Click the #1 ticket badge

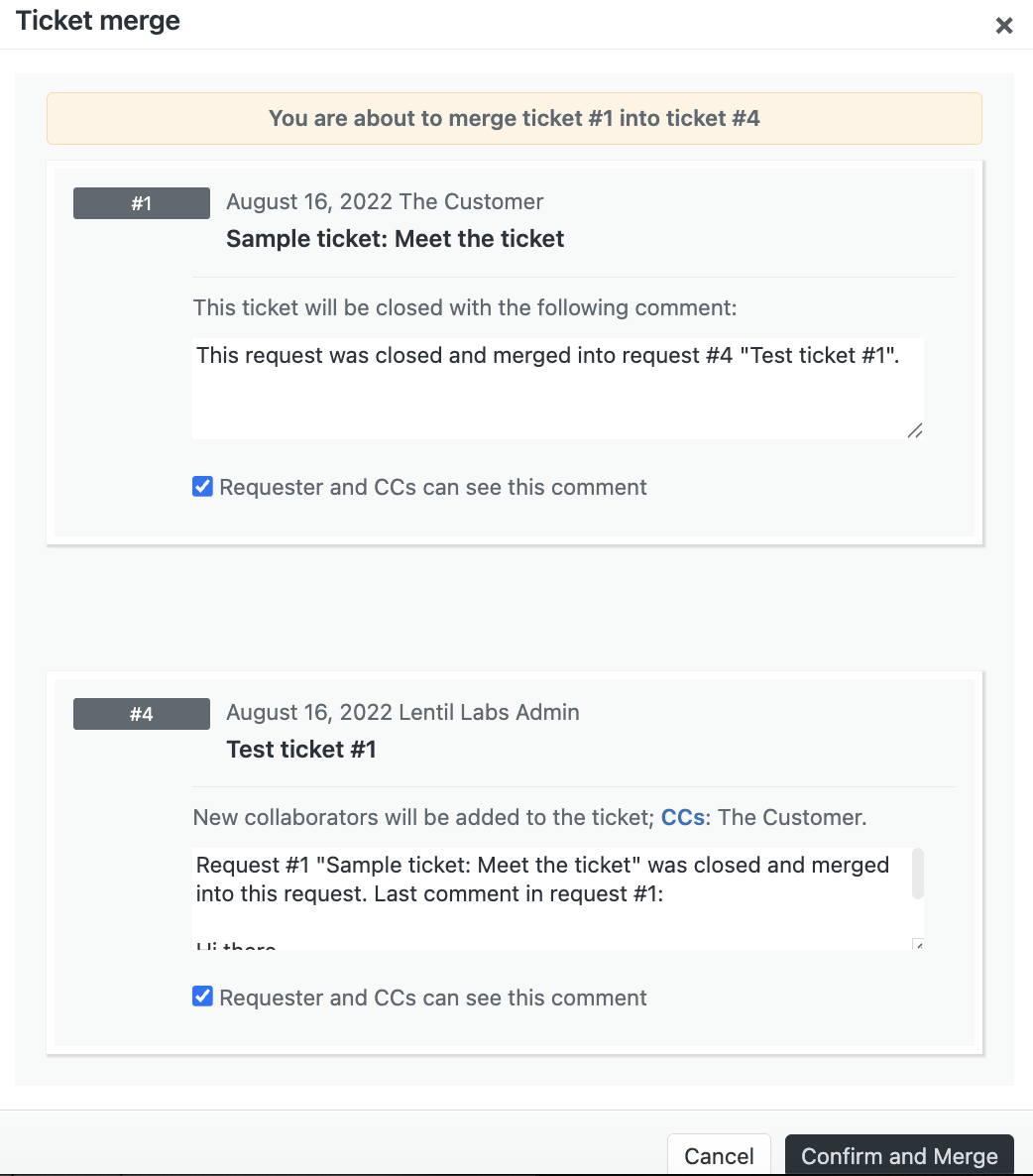coord(141,202)
